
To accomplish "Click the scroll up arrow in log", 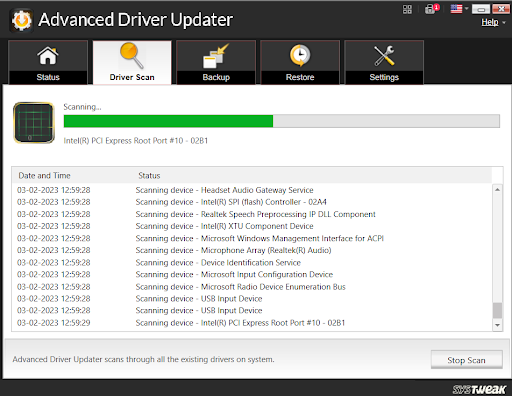I will tap(497, 190).
